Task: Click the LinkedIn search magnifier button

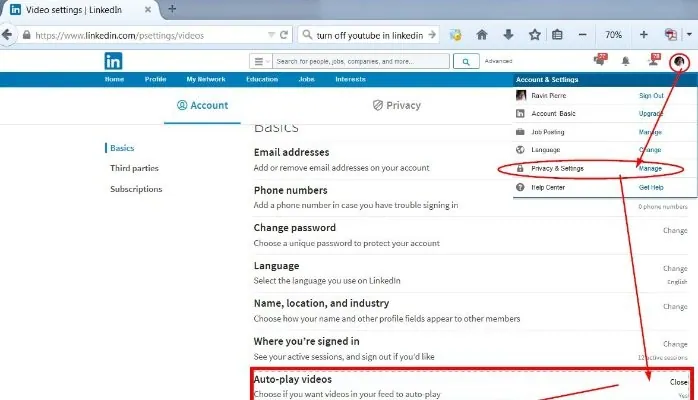Action: [466, 61]
